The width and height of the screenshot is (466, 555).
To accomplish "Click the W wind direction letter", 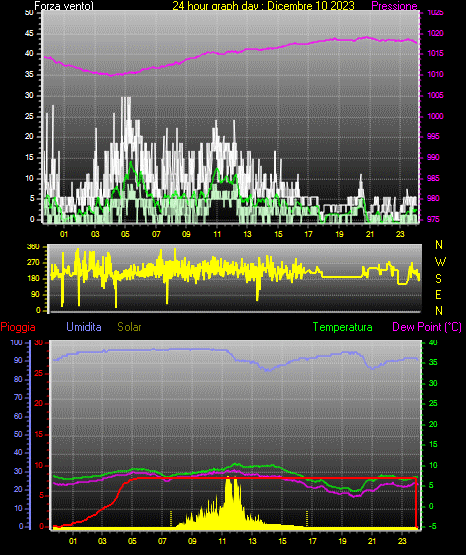I will (x=440, y=262).
